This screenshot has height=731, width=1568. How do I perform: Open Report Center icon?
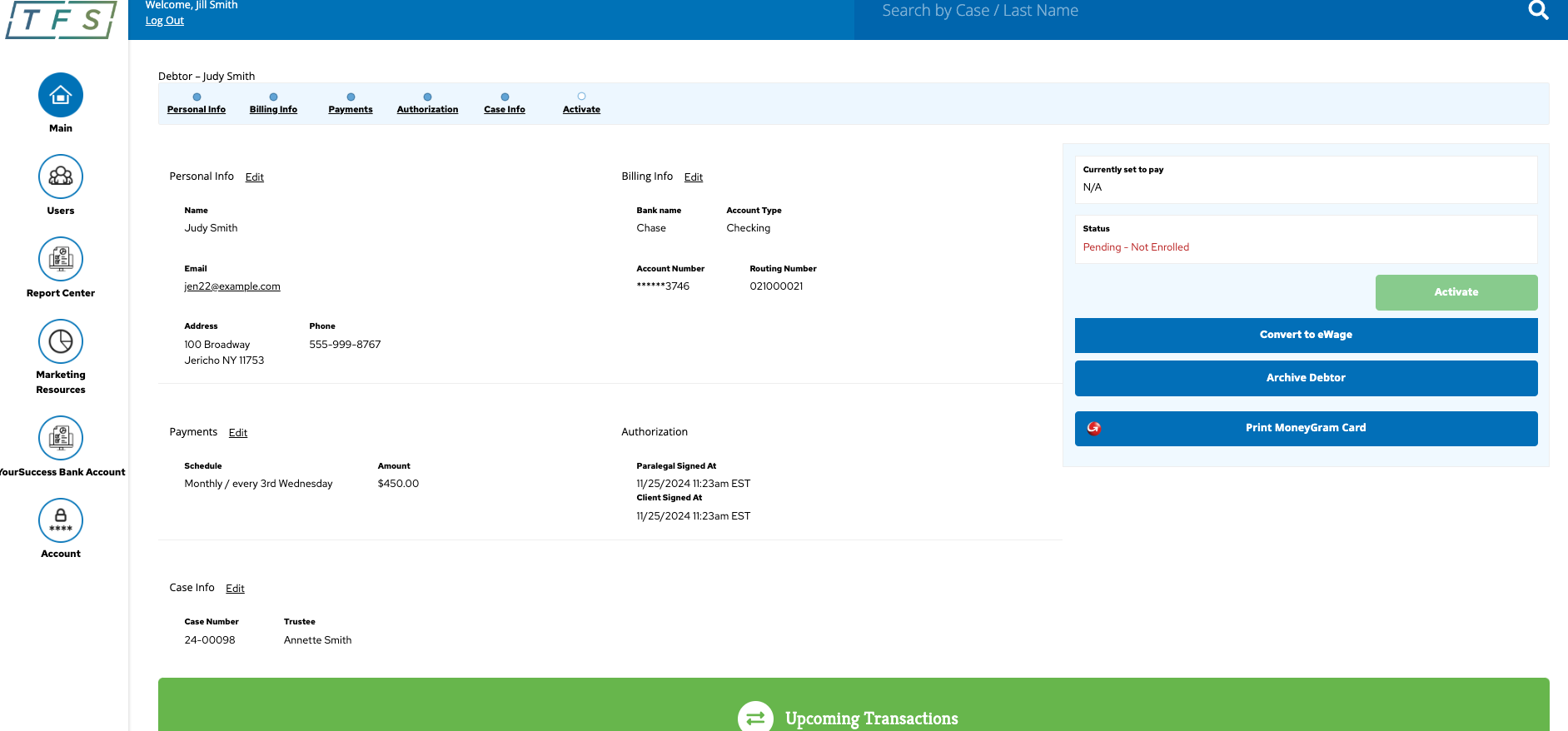(x=61, y=259)
